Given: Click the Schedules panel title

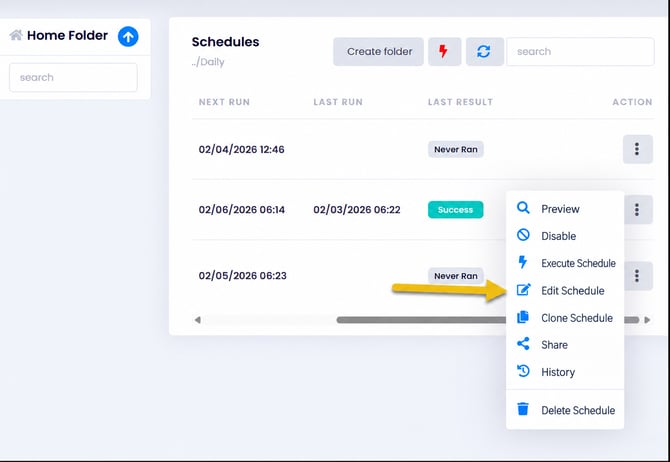Looking at the screenshot, I should pyautogui.click(x=225, y=42).
